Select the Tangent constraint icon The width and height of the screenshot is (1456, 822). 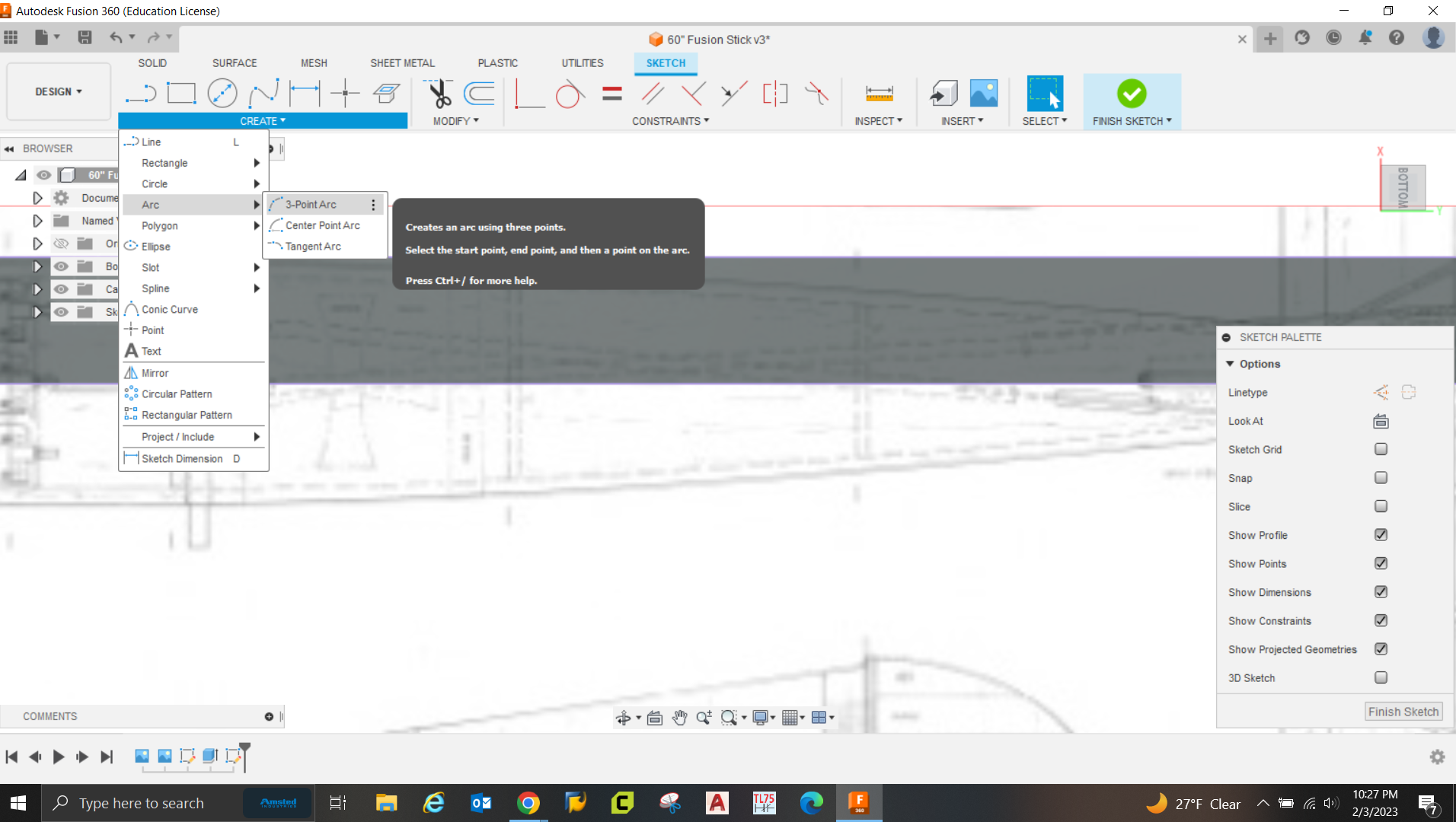(570, 94)
